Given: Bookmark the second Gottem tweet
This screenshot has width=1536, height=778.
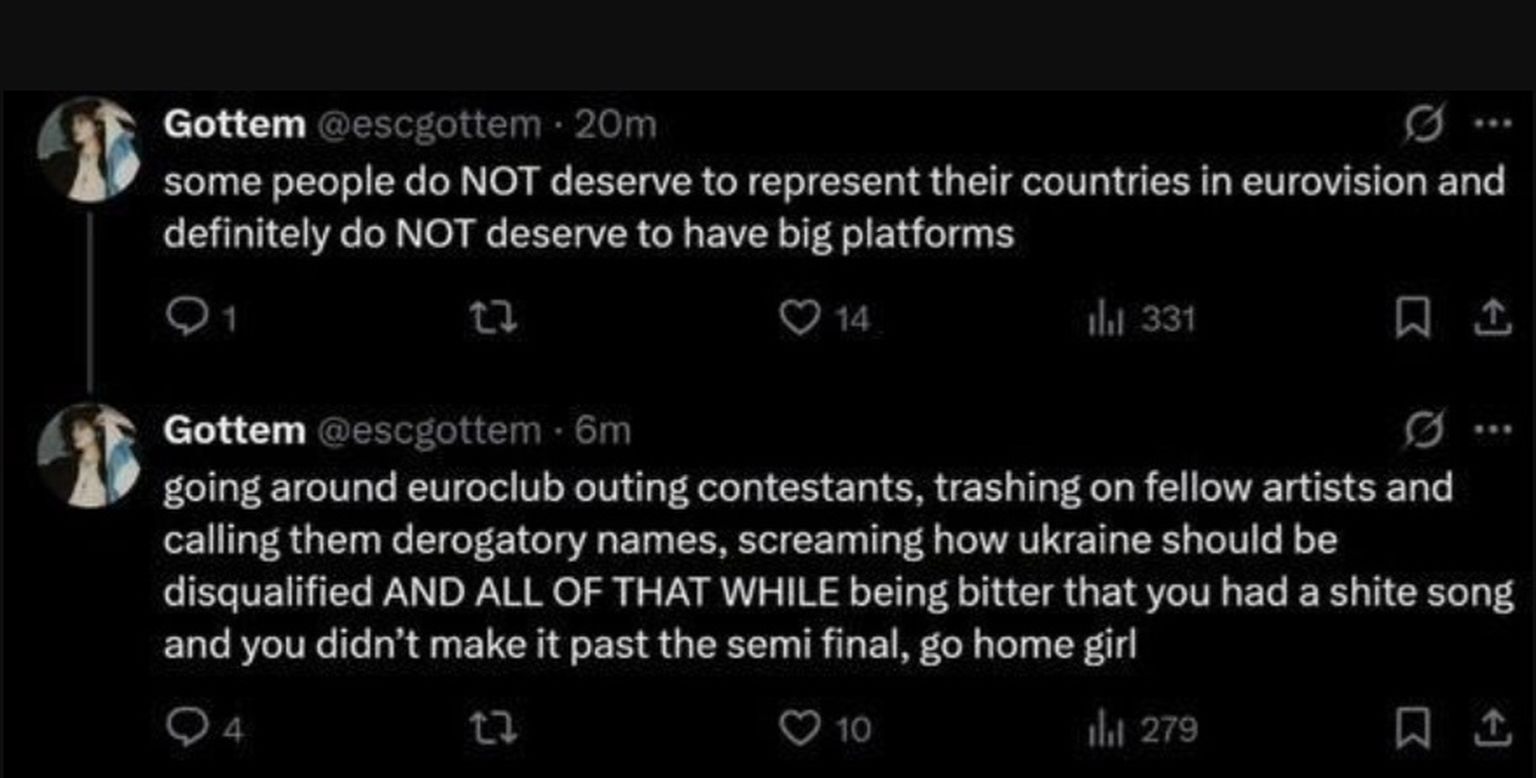Looking at the screenshot, I should click(1411, 730).
